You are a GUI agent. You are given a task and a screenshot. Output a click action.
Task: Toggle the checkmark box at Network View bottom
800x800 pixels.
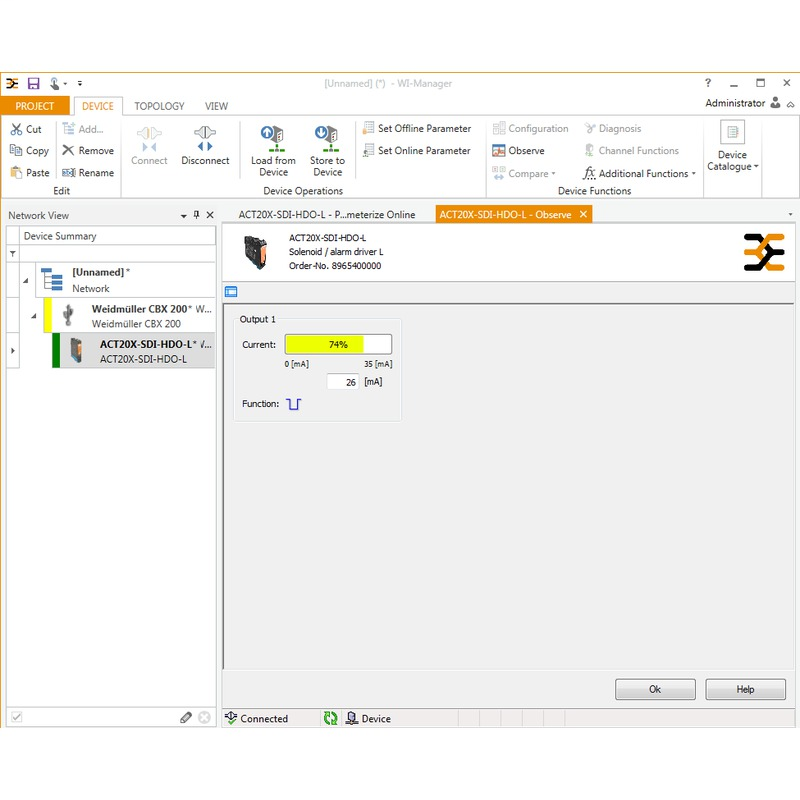pyautogui.click(x=16, y=717)
